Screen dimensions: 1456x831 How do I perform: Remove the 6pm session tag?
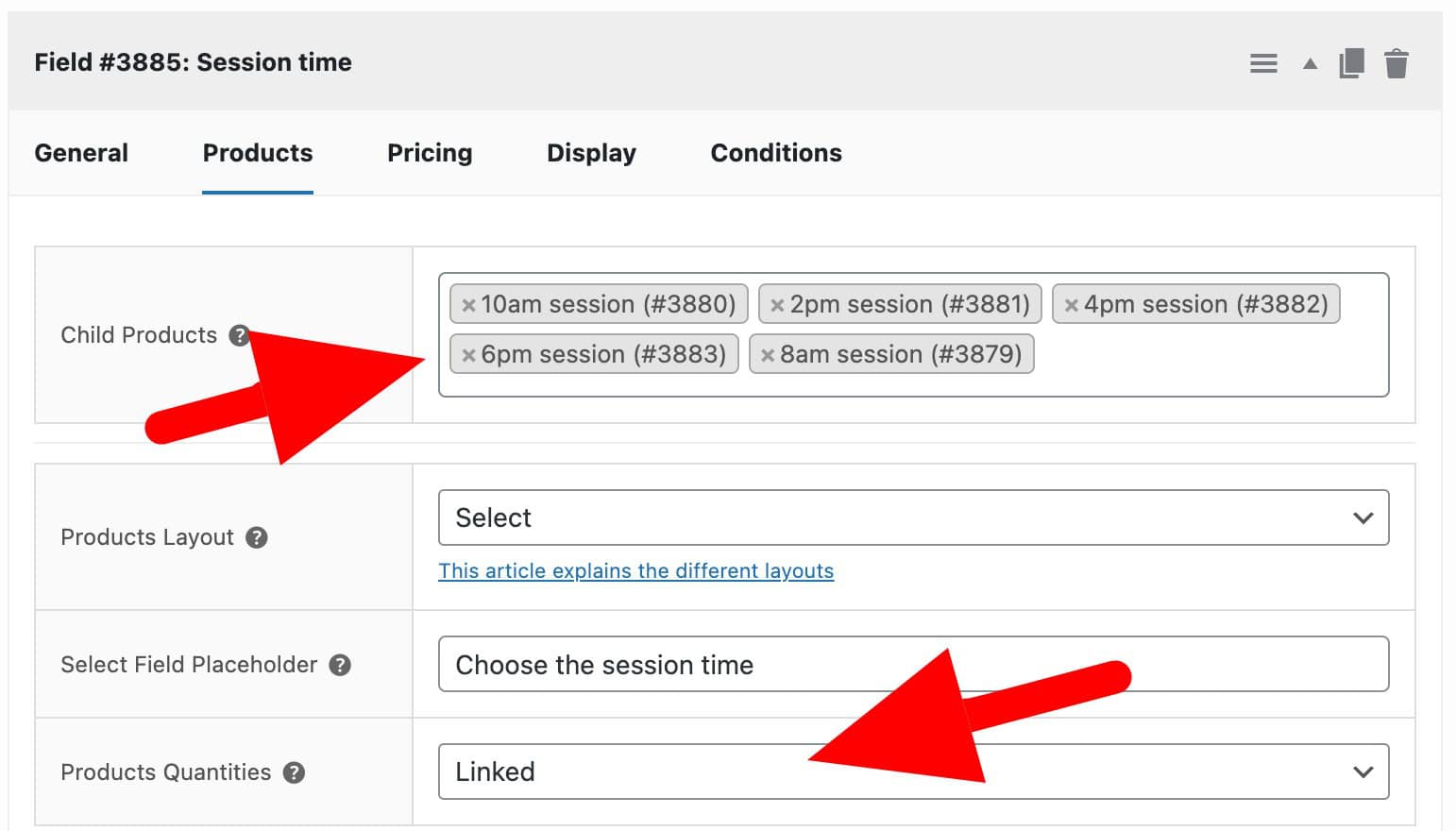point(468,355)
